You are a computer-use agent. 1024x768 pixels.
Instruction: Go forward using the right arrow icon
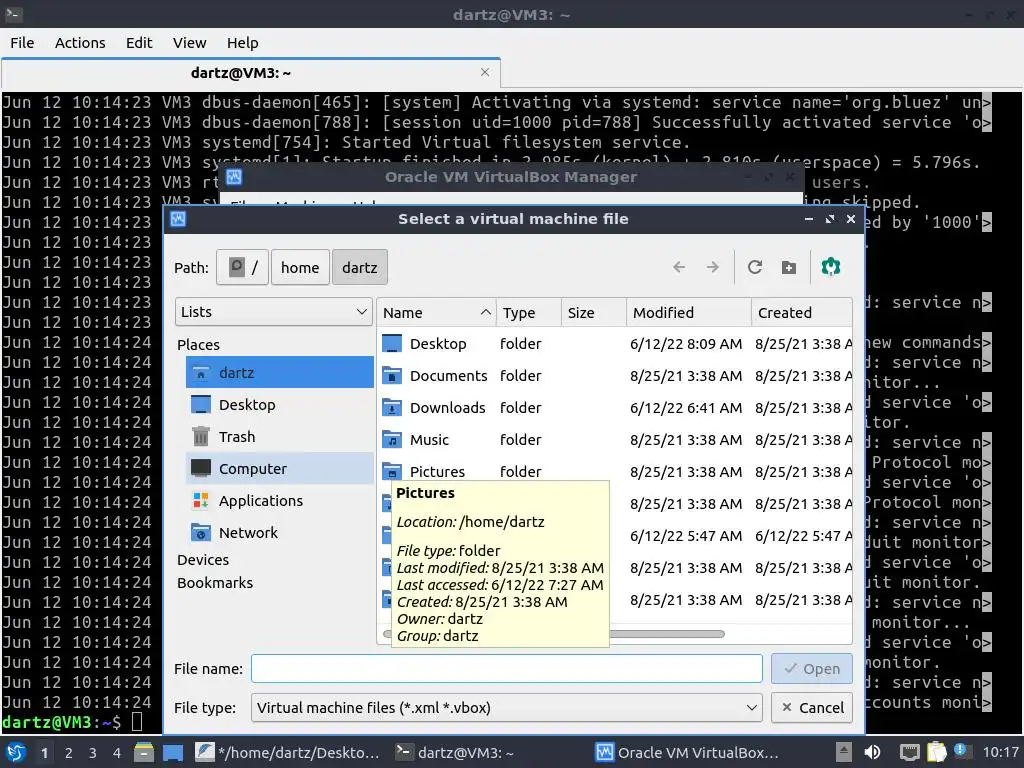712,267
